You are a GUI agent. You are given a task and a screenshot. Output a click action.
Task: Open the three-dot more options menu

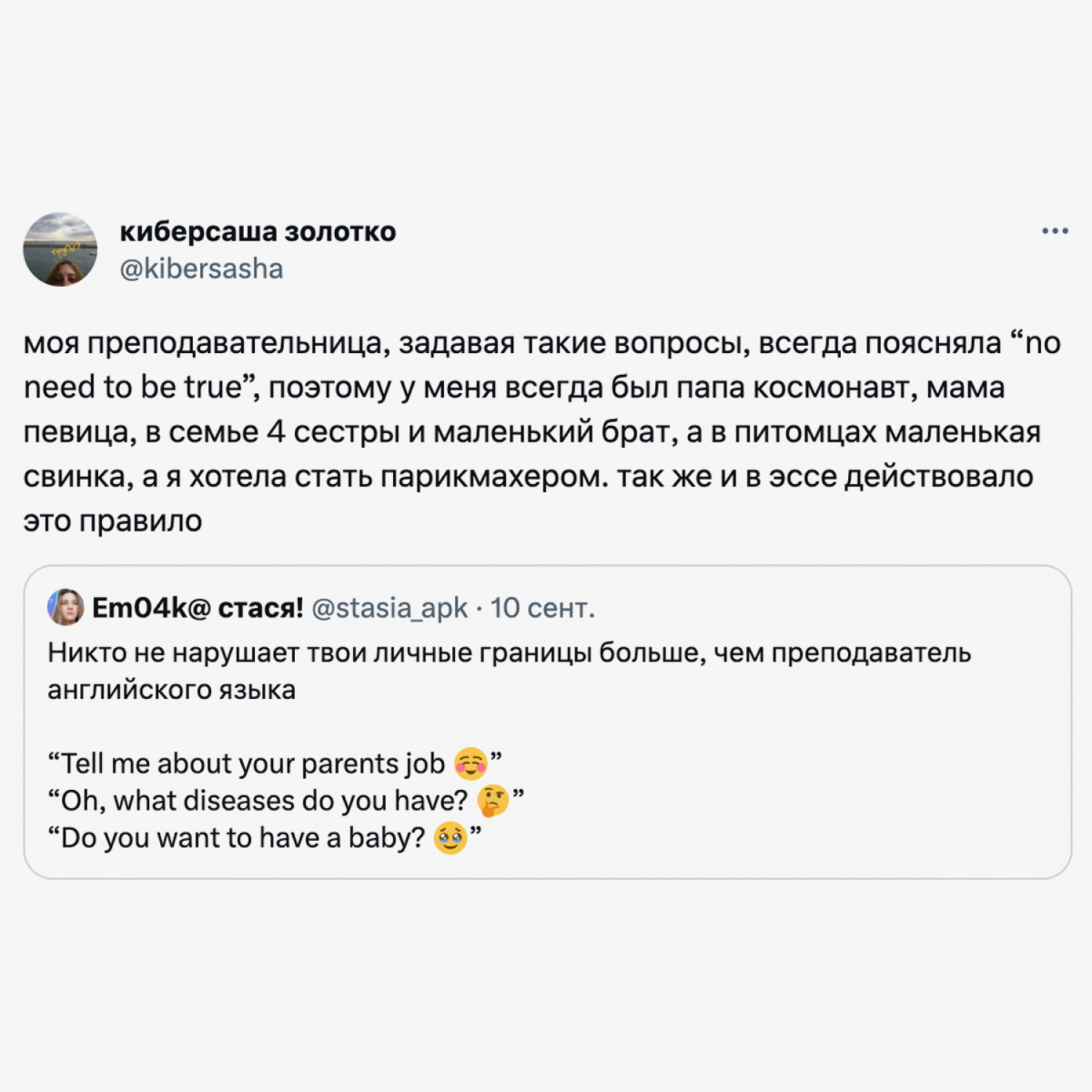(1054, 232)
